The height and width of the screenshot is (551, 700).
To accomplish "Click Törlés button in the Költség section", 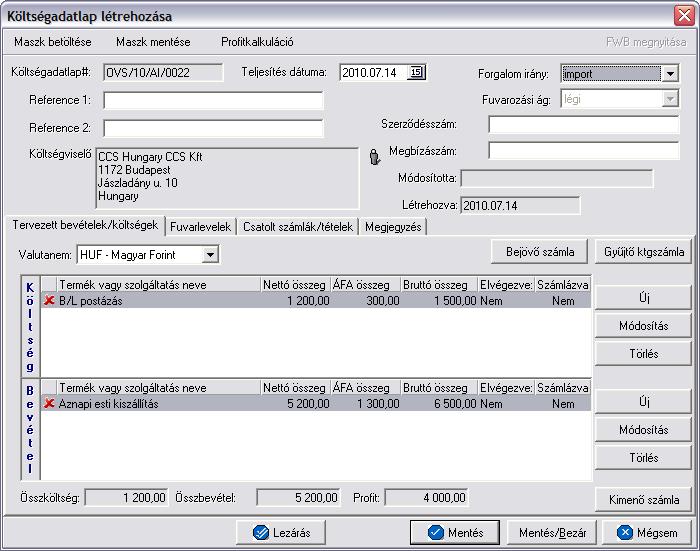I will (x=644, y=354).
